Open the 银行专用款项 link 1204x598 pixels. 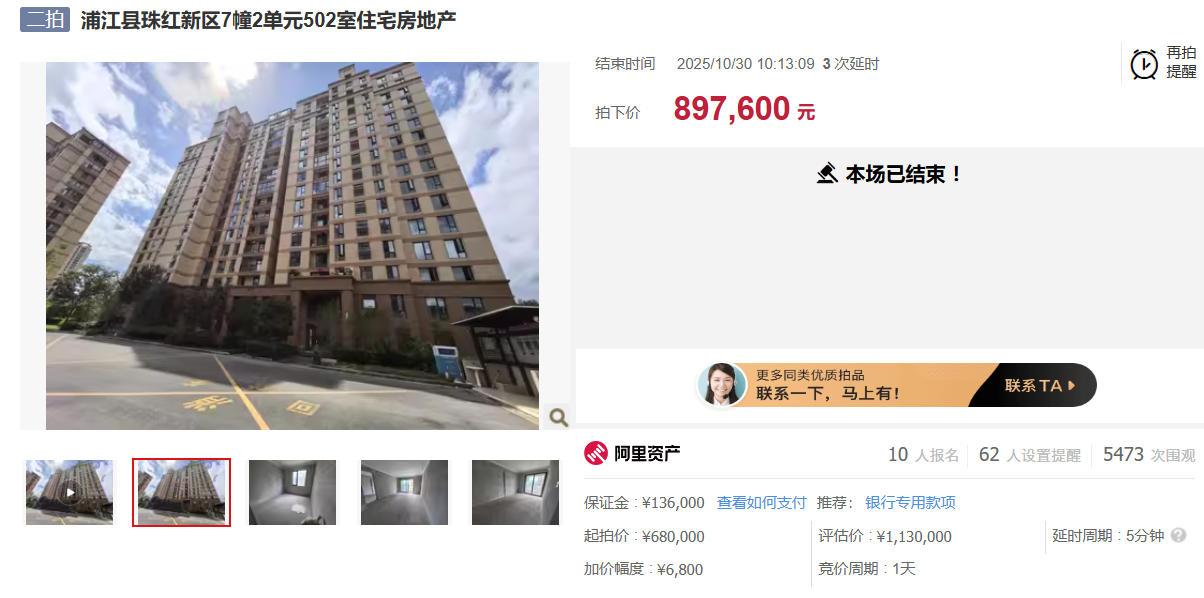click(x=910, y=503)
